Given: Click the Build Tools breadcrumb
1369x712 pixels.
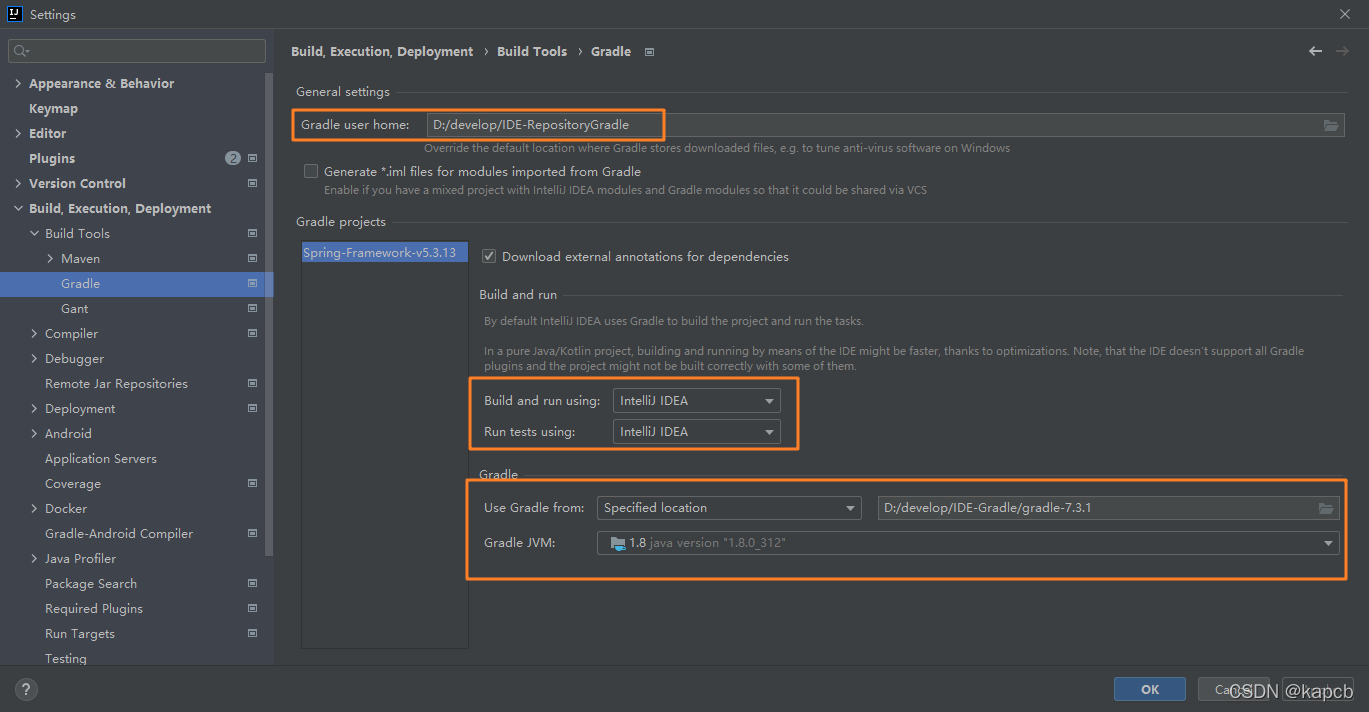Looking at the screenshot, I should pos(532,51).
